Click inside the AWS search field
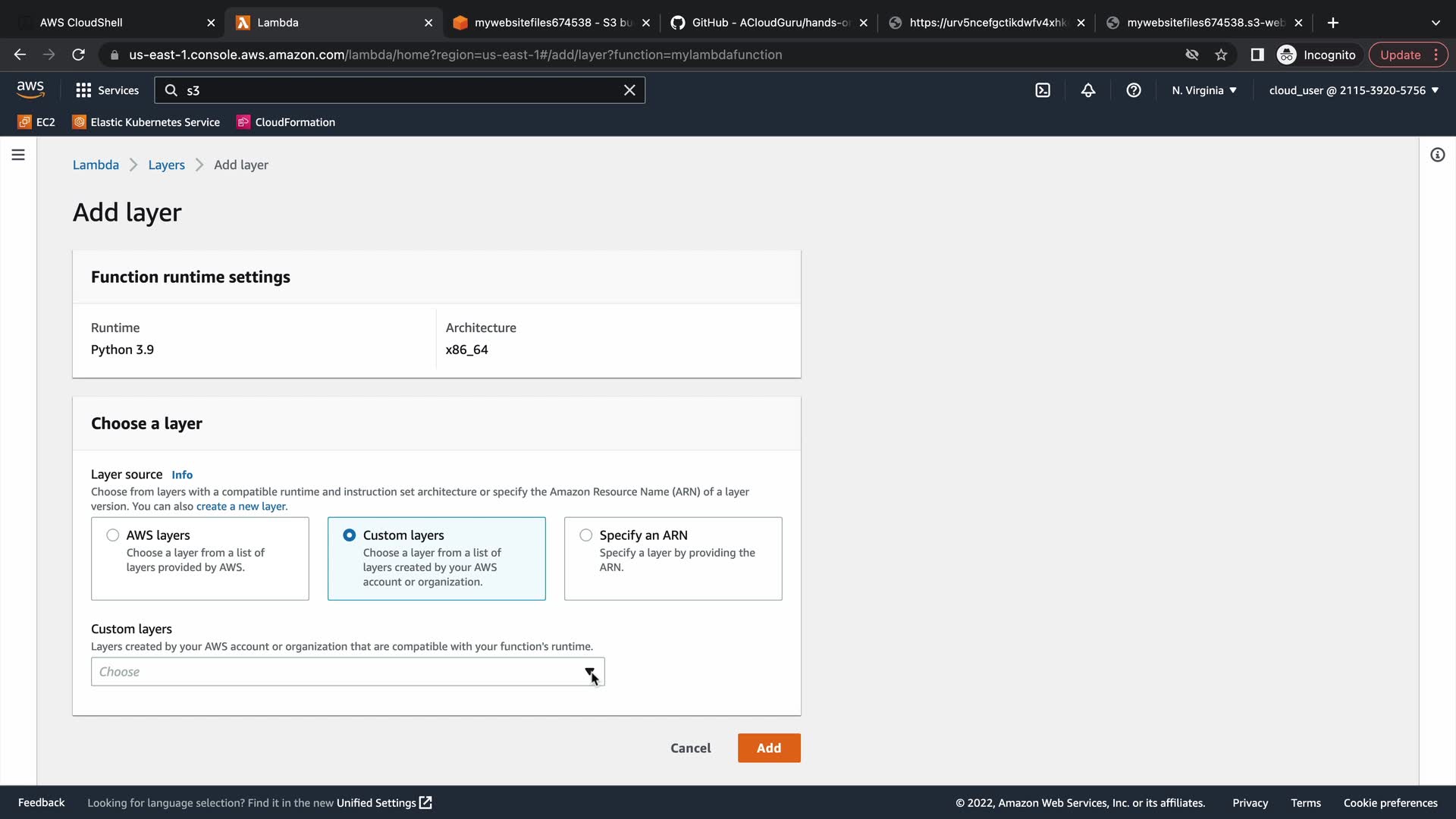This screenshot has height=819, width=1456. click(x=394, y=90)
